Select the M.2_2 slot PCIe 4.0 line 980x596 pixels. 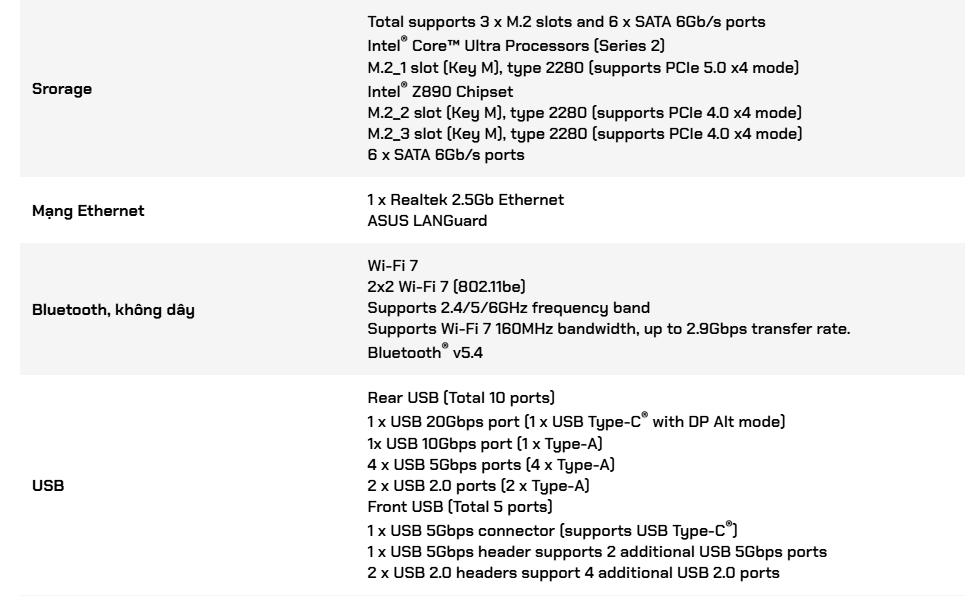click(x=584, y=113)
